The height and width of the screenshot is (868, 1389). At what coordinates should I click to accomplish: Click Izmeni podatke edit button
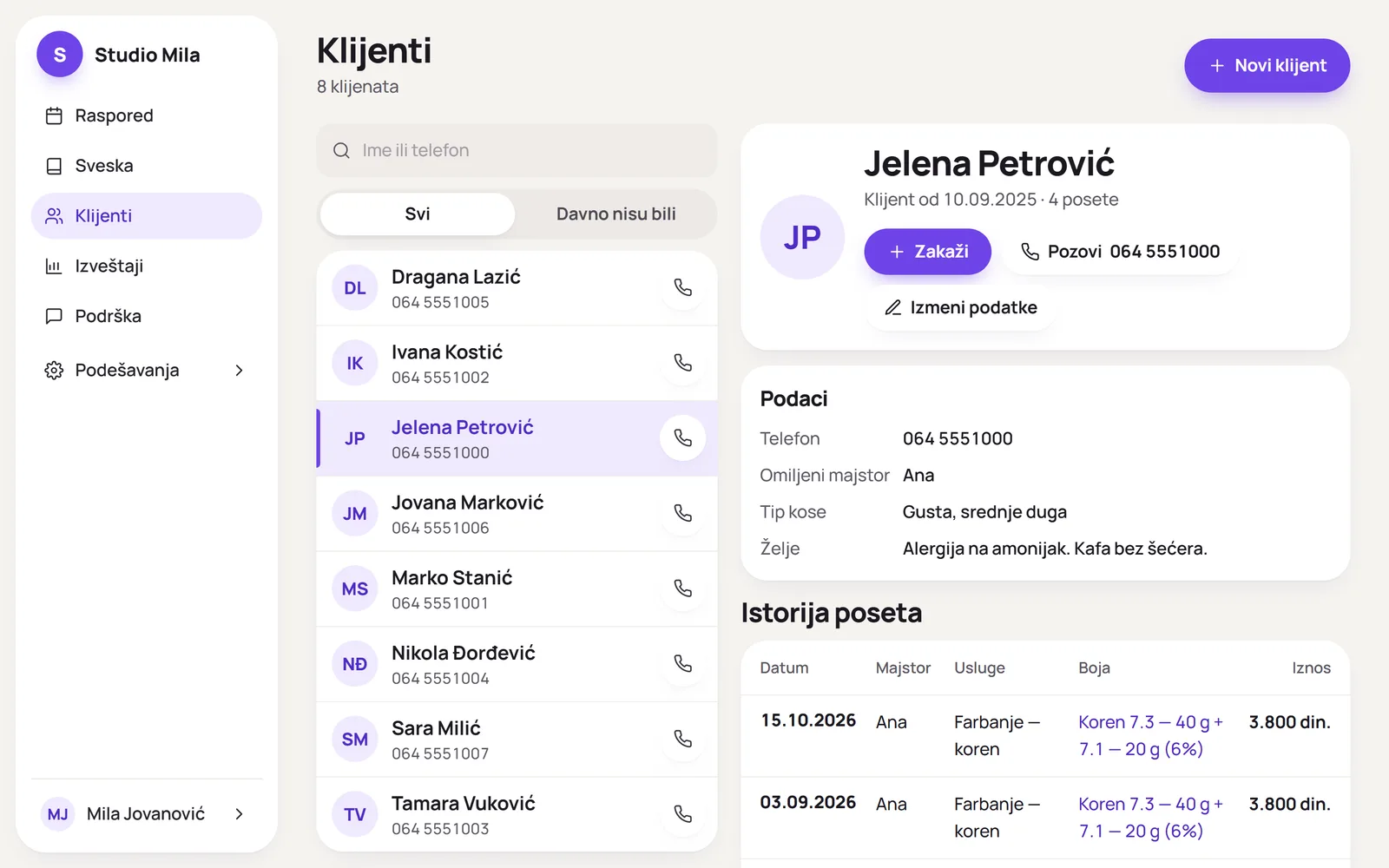point(960,308)
